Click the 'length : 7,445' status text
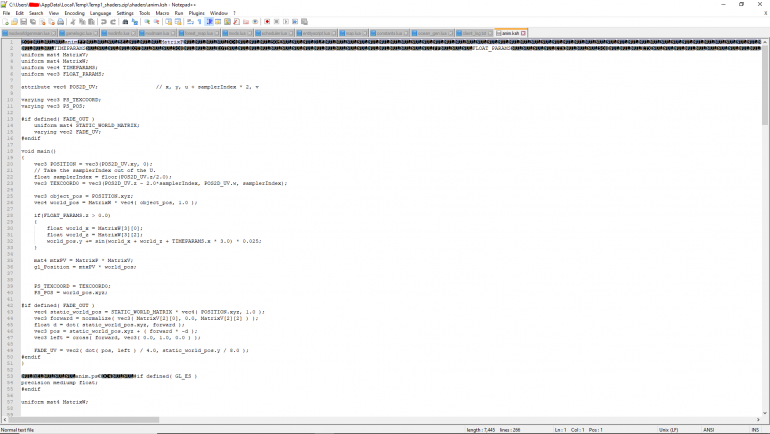 click(x=481, y=430)
